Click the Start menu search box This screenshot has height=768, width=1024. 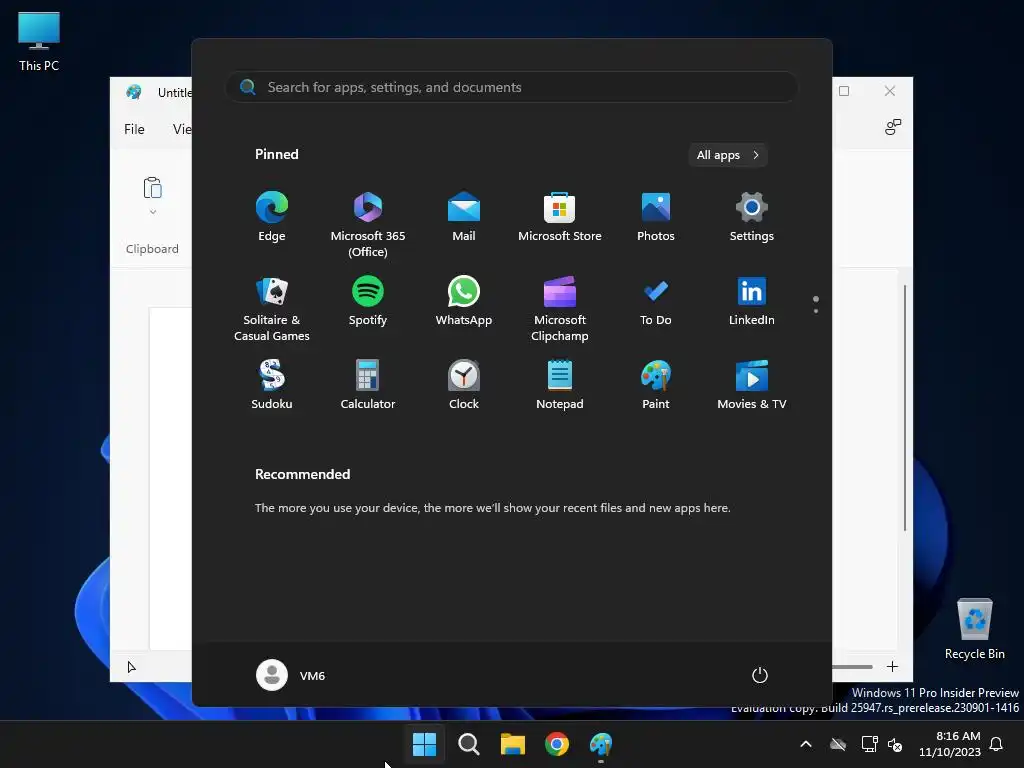pos(511,88)
